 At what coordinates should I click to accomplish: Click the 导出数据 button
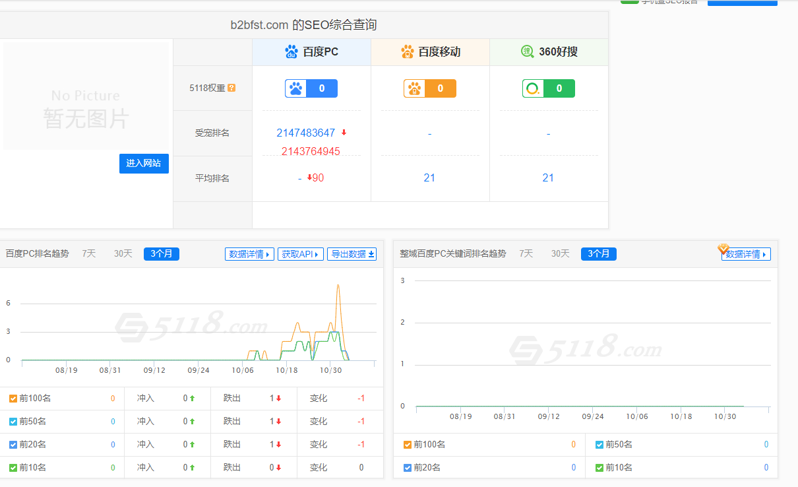tap(352, 254)
